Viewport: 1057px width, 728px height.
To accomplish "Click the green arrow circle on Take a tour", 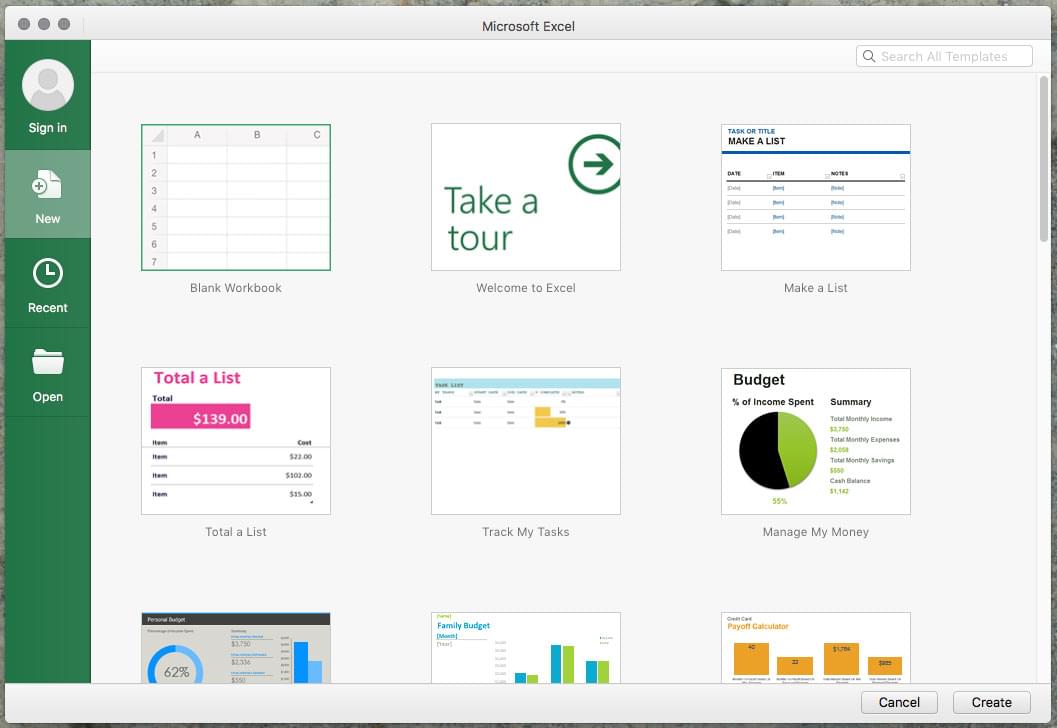I will tap(595, 164).
